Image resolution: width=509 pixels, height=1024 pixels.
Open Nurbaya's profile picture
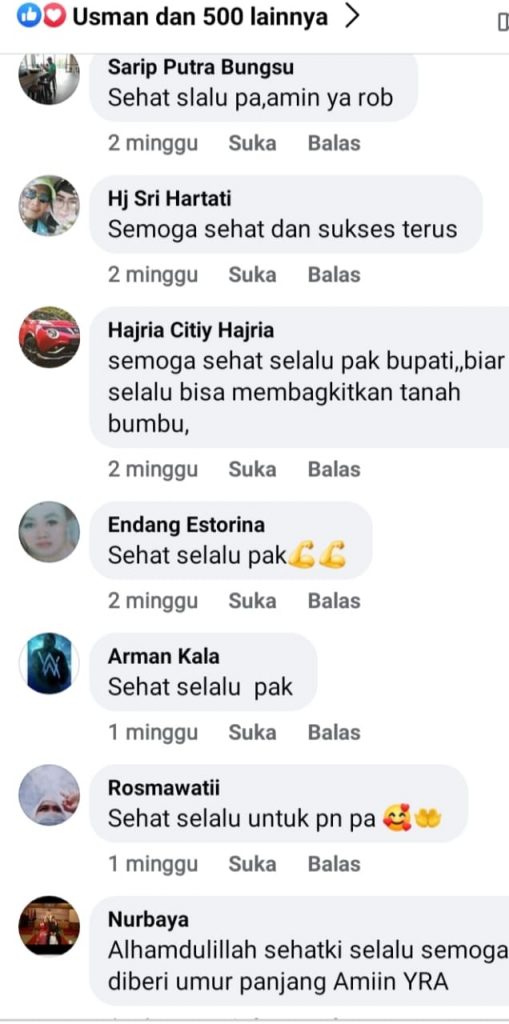[49, 926]
